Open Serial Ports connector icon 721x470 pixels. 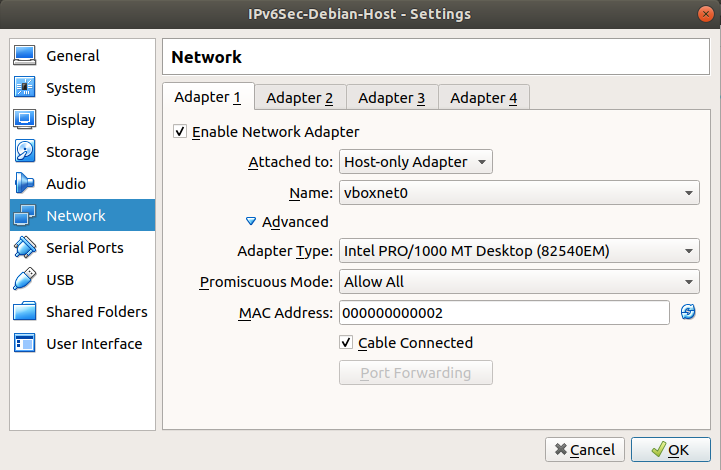(x=26, y=248)
